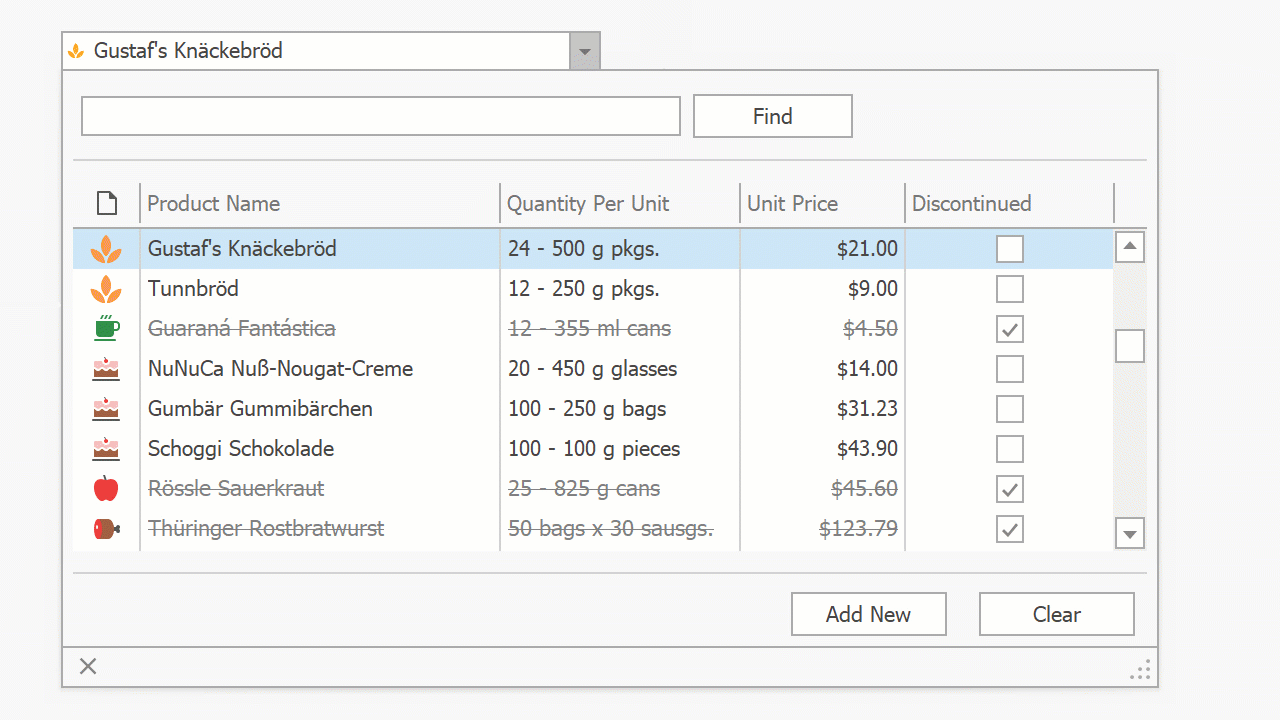1280x720 pixels.
Task: Click the resize grip in popup corner
Action: (x=1140, y=669)
